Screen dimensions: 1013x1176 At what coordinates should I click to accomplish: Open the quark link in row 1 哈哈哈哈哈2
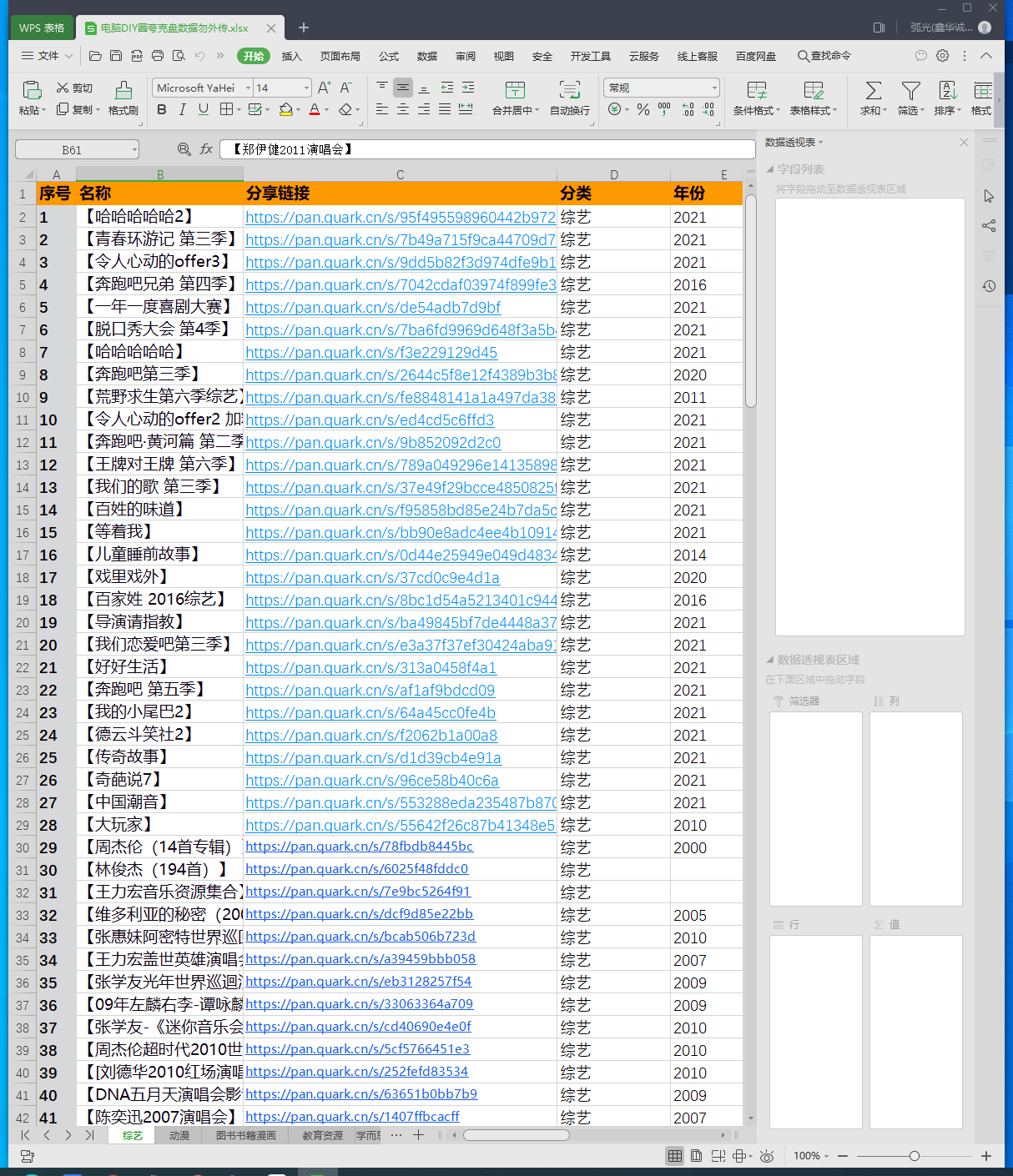tap(401, 217)
